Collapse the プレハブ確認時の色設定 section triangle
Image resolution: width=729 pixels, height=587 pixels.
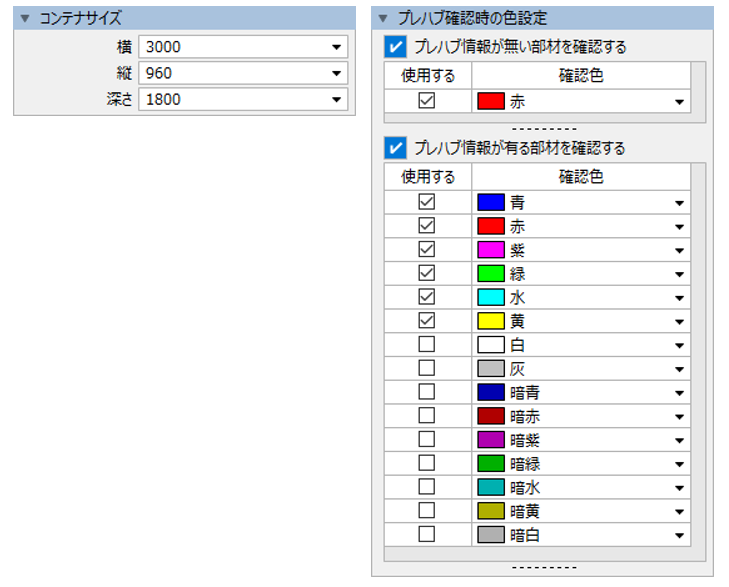coord(383,19)
